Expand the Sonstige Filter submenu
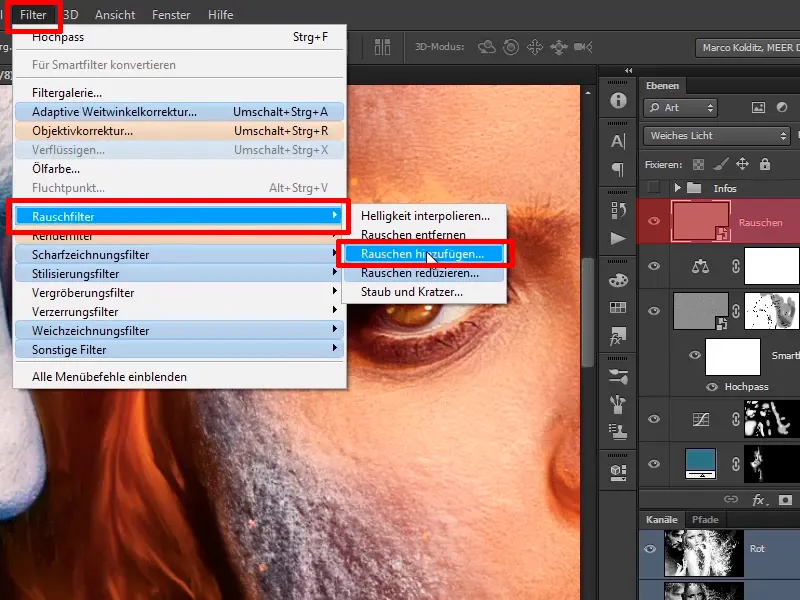 pos(179,349)
